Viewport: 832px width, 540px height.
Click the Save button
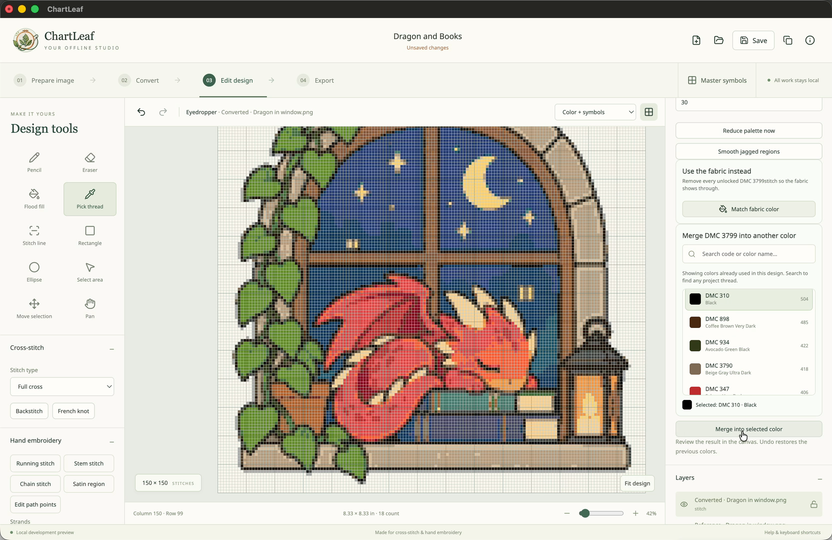point(753,40)
